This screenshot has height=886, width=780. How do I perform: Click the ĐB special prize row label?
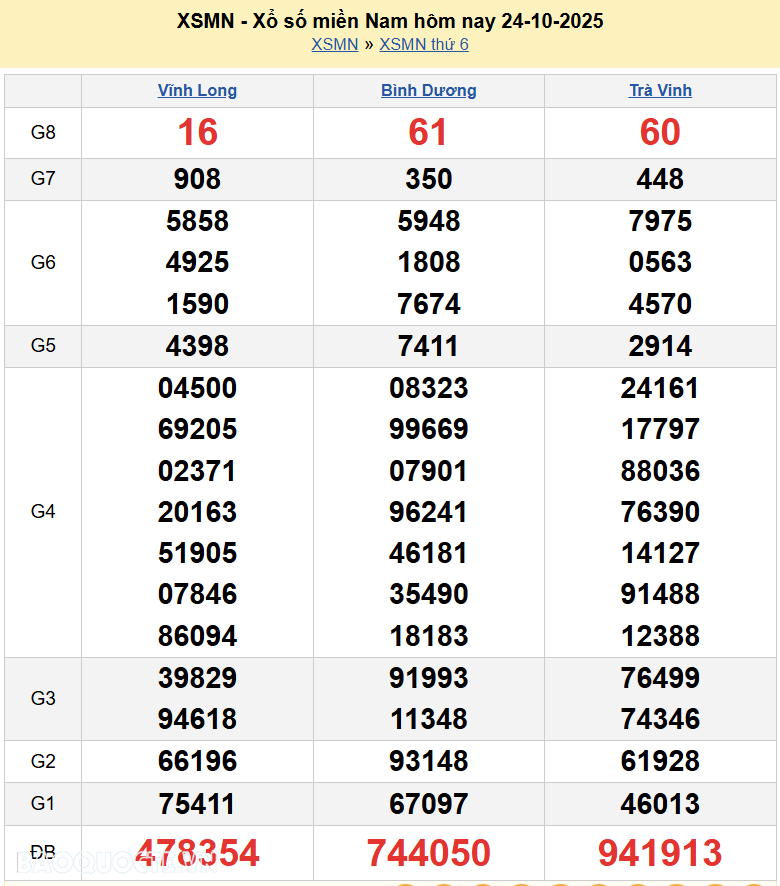coord(43,853)
